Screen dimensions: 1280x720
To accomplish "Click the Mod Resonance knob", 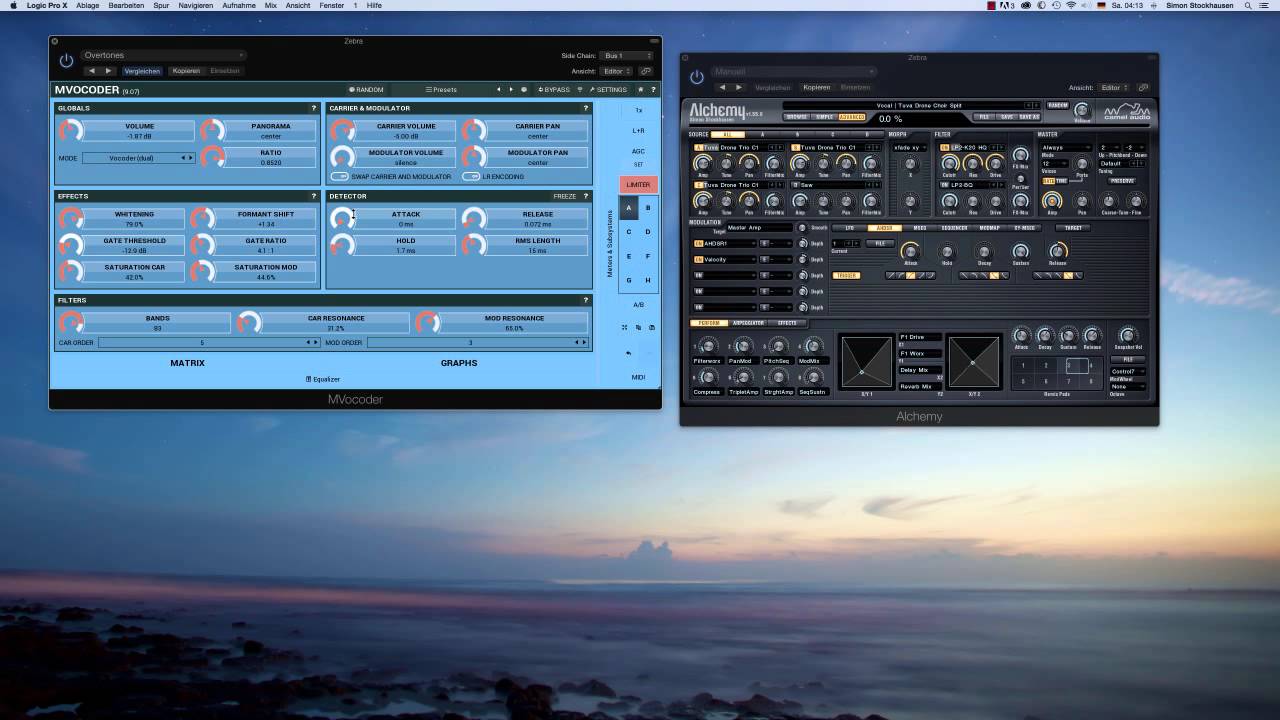I will tap(427, 322).
